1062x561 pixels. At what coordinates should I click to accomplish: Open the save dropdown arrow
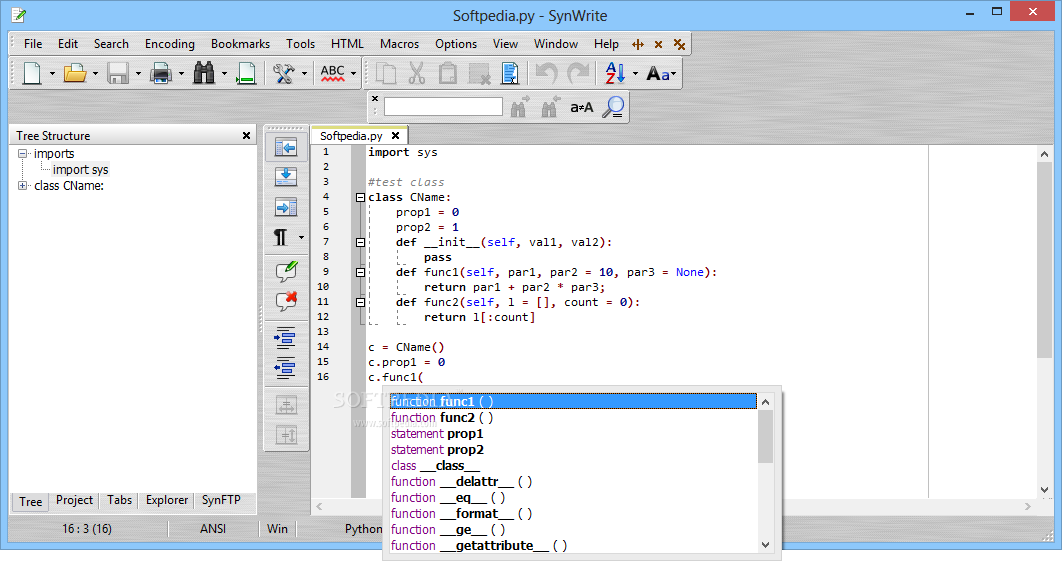[x=138, y=74]
